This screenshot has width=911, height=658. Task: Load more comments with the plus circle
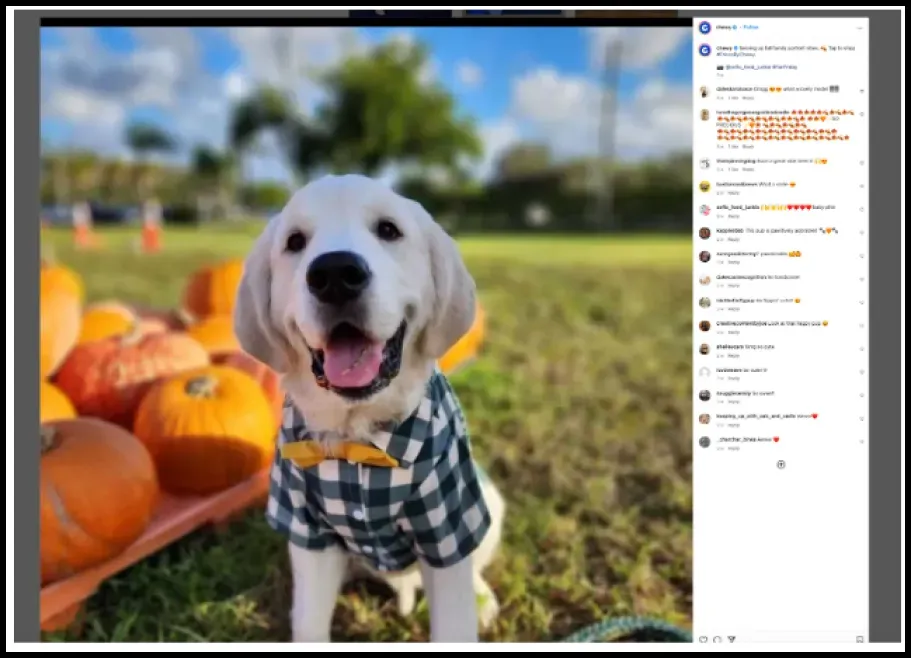[x=781, y=464]
